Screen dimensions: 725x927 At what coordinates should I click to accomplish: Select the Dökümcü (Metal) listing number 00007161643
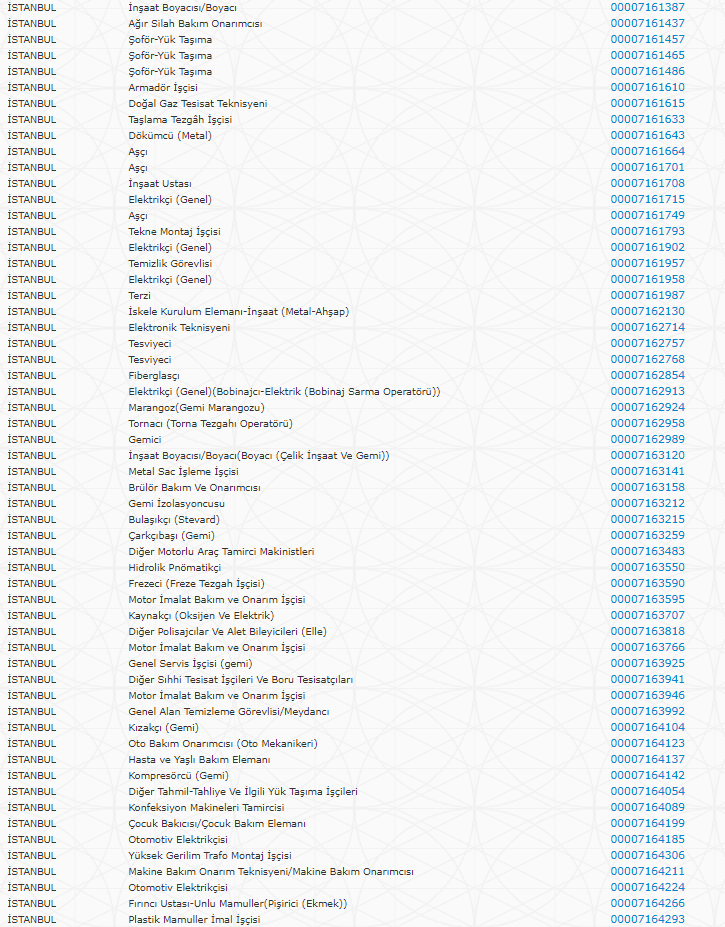[x=647, y=135]
